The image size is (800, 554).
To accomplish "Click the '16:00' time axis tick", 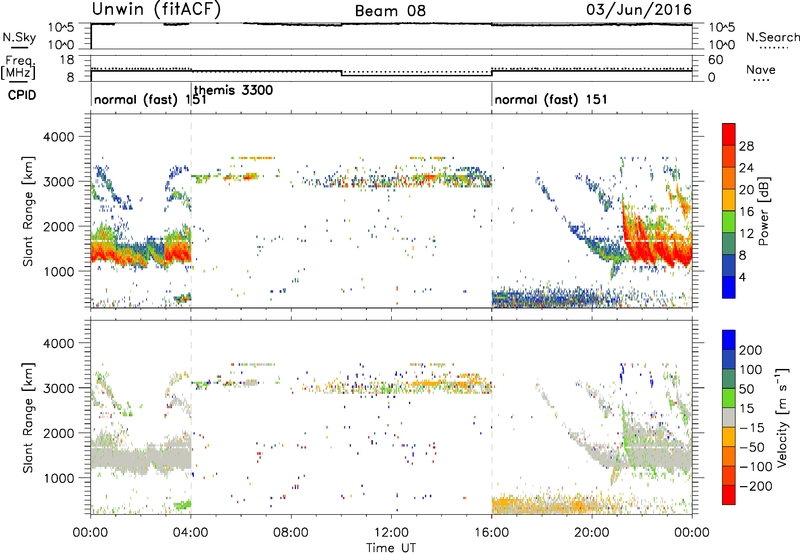I will coord(491,533).
